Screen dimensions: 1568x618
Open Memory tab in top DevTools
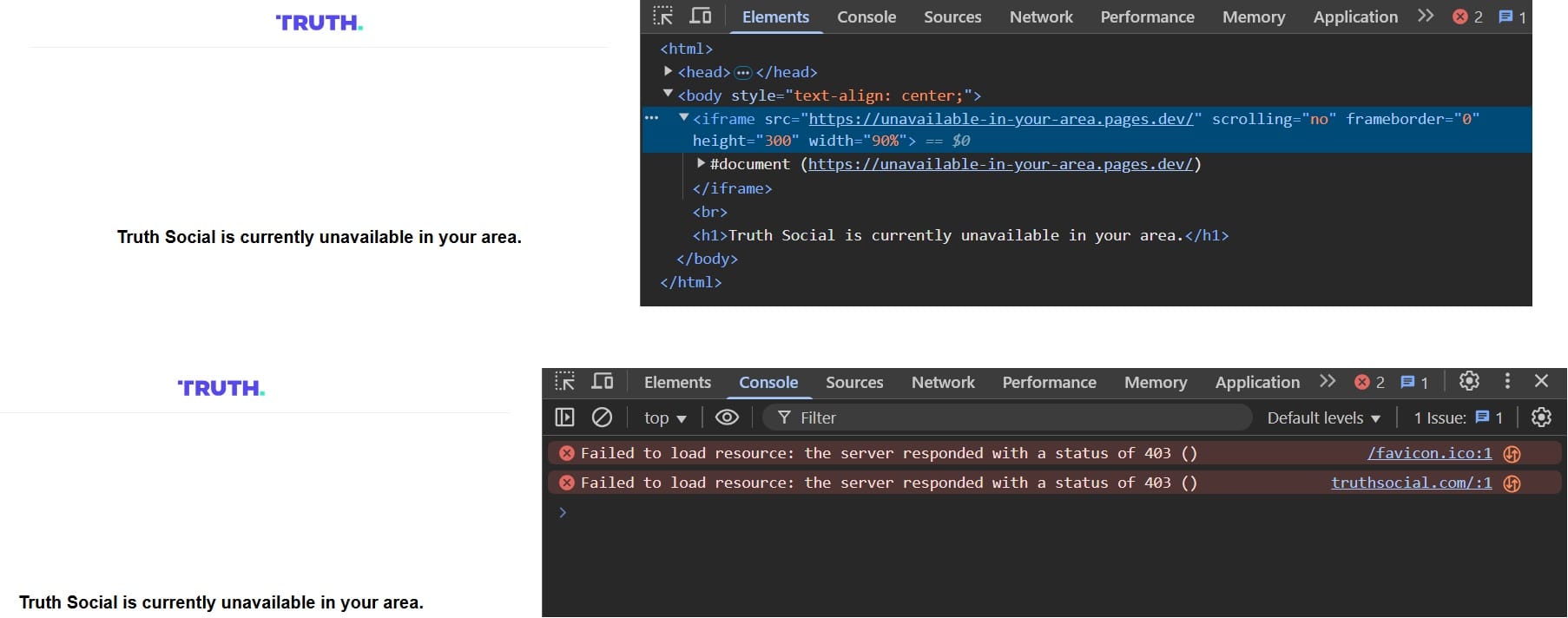point(1254,17)
